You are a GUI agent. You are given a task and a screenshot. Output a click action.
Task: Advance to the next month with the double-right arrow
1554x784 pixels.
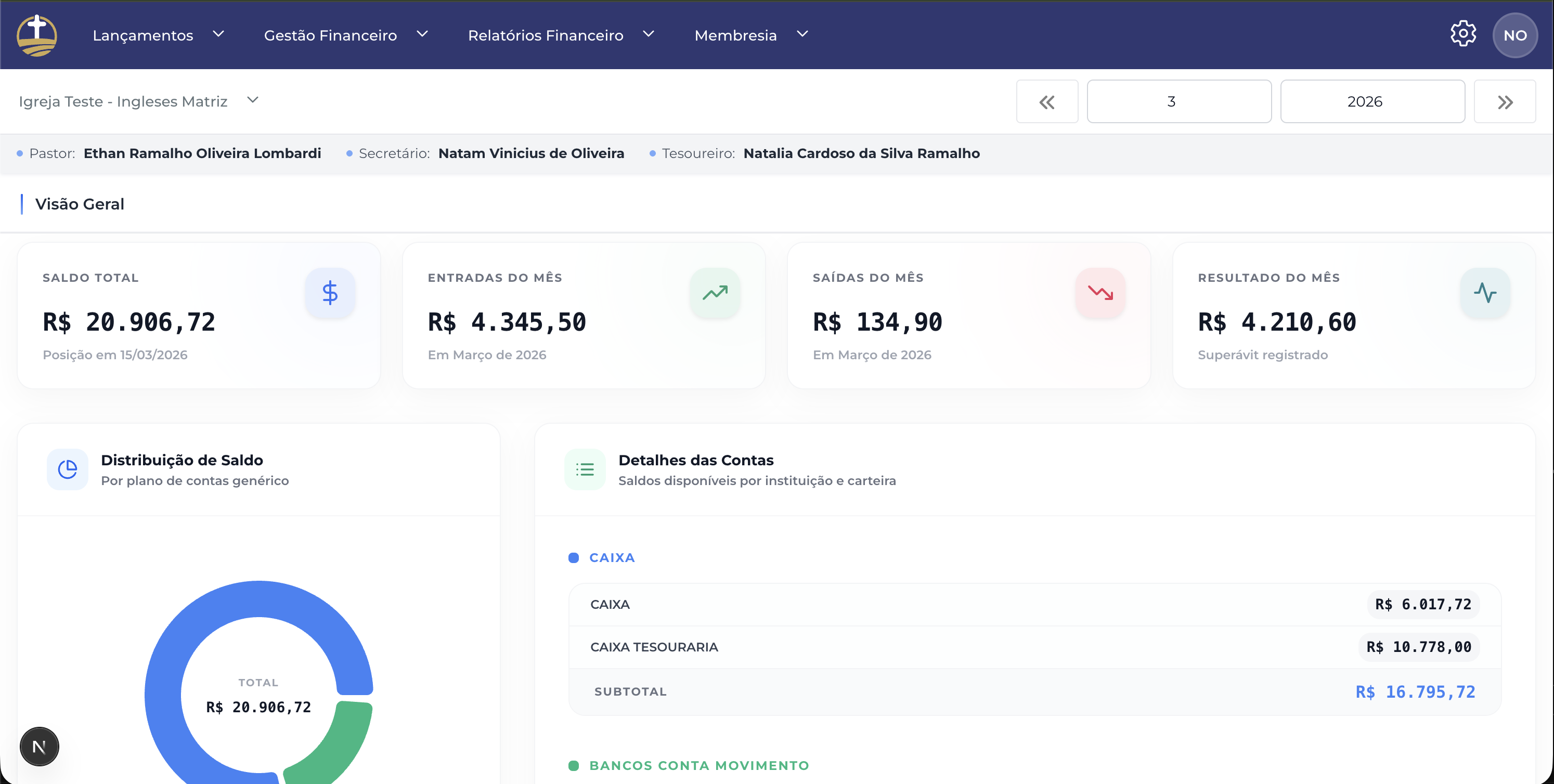click(1504, 101)
